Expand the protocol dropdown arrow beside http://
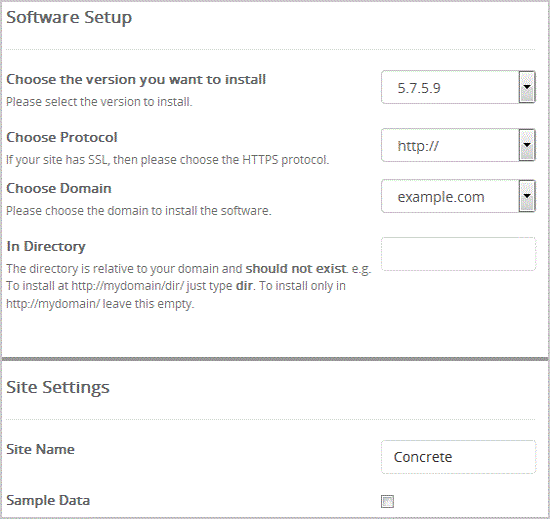 [x=527, y=145]
